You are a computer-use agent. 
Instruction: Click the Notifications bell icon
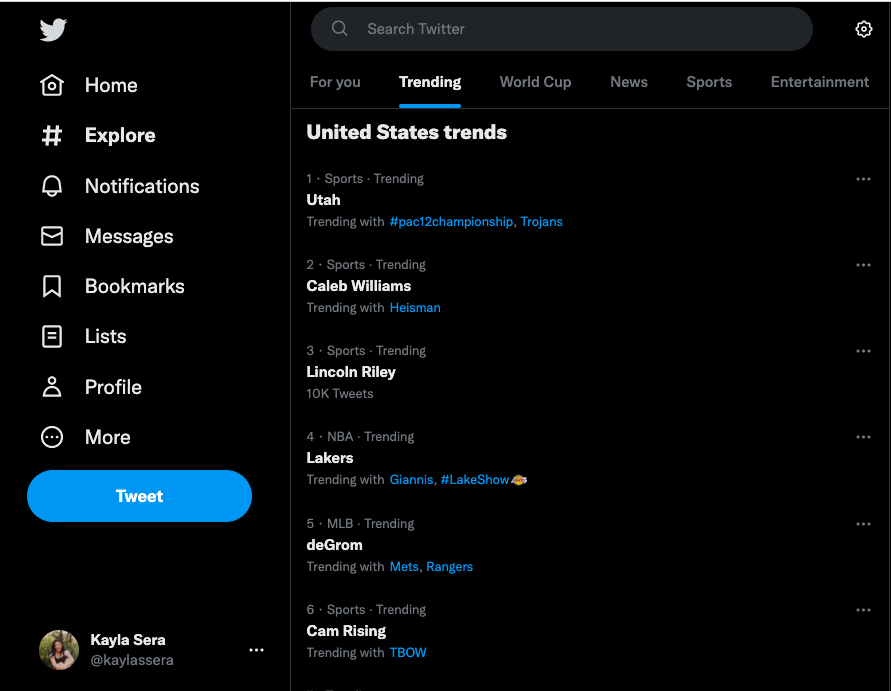tap(52, 186)
